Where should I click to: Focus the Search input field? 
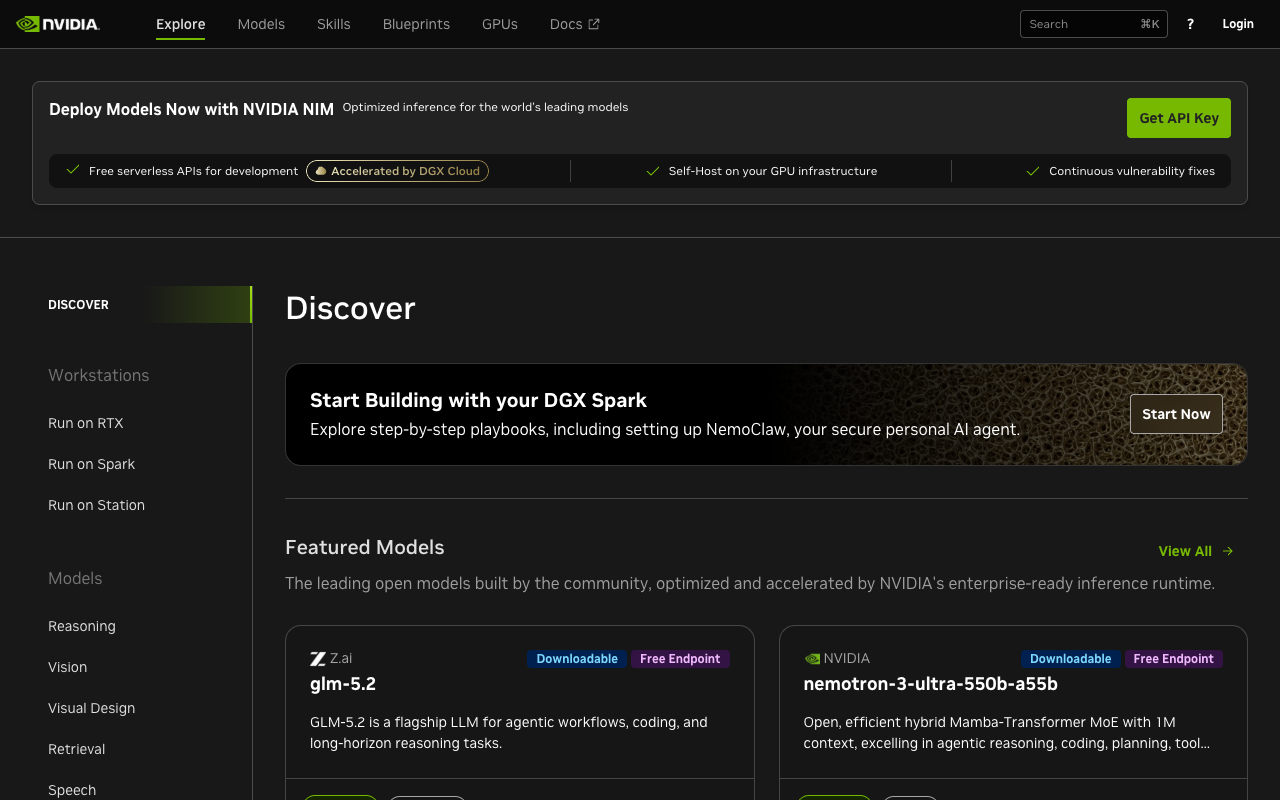1094,24
